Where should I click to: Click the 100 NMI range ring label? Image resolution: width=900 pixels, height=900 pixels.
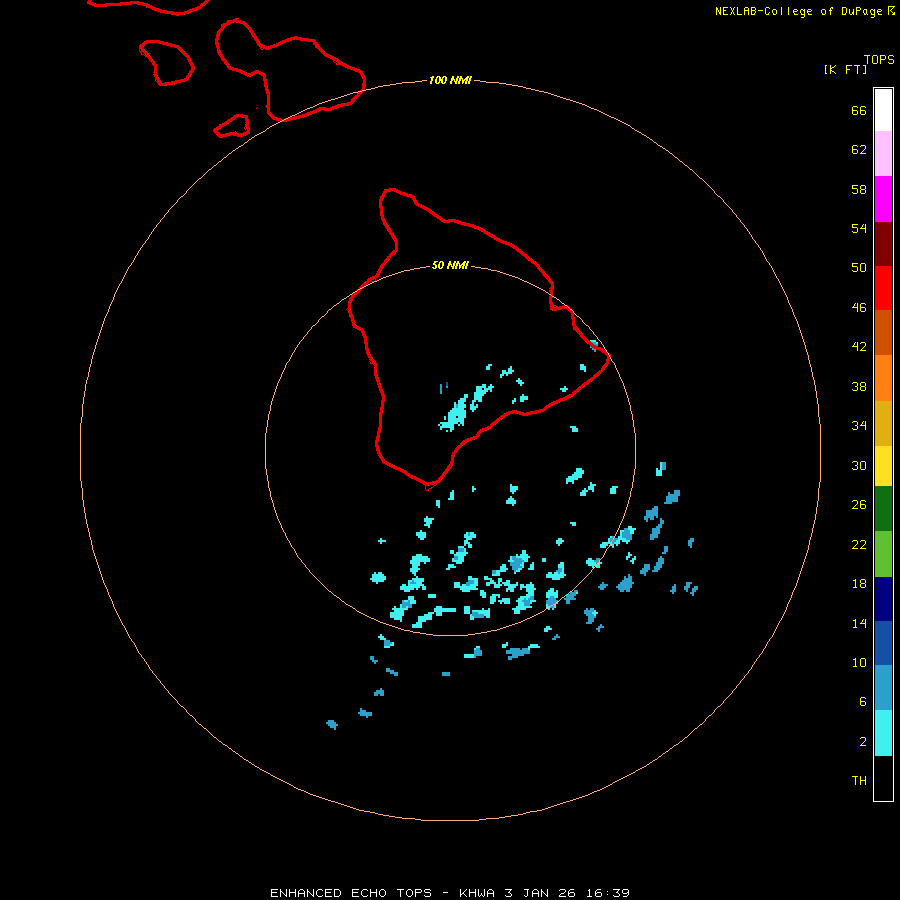click(x=450, y=80)
